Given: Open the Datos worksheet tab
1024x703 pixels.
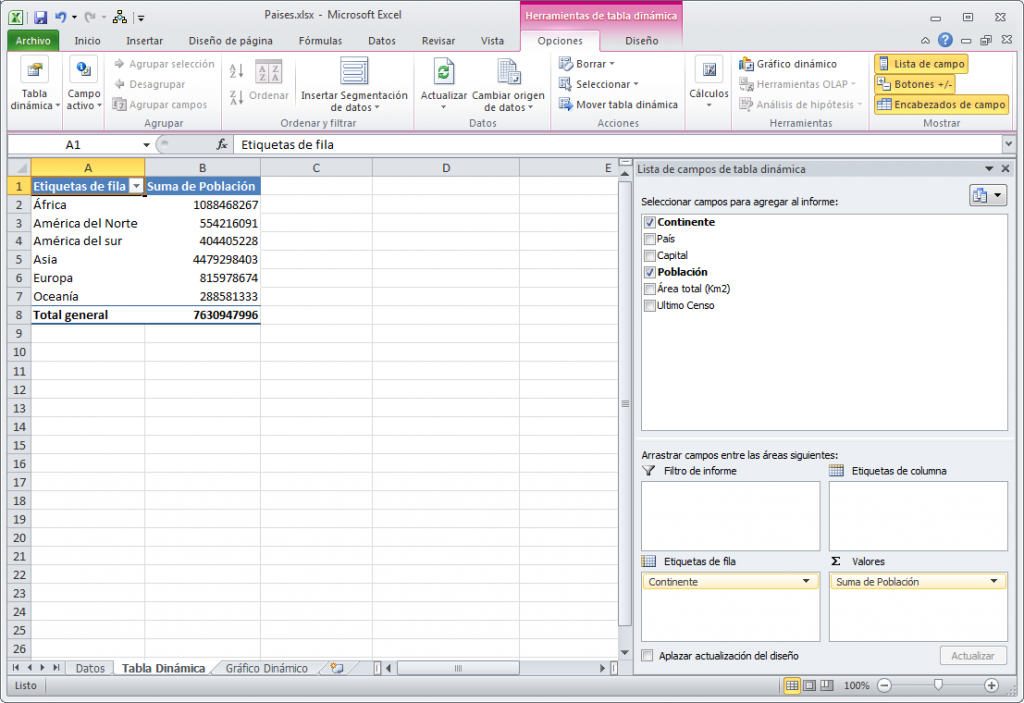Looking at the screenshot, I should tap(90, 668).
